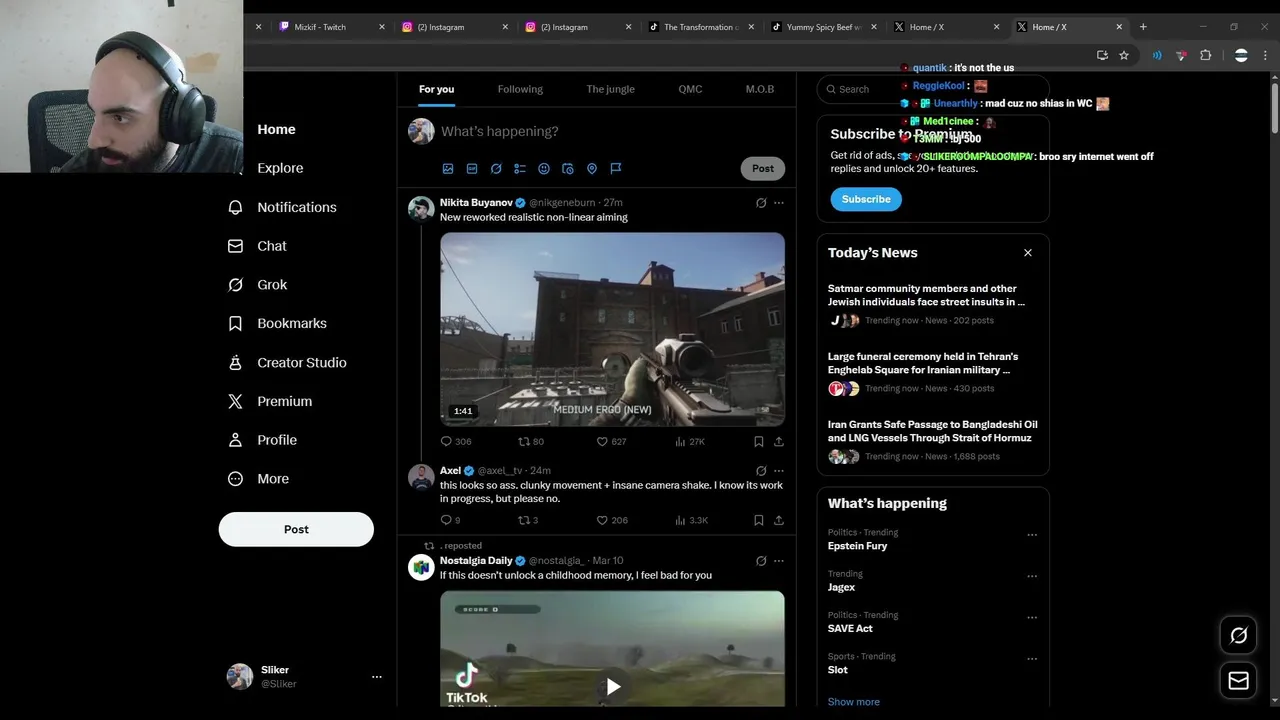
Task: Switch to the M.O.B tab
Action: click(x=760, y=89)
